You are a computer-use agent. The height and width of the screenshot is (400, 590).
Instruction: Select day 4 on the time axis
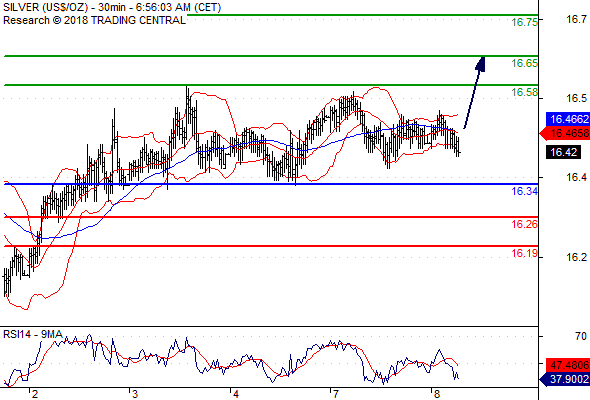tap(236, 394)
